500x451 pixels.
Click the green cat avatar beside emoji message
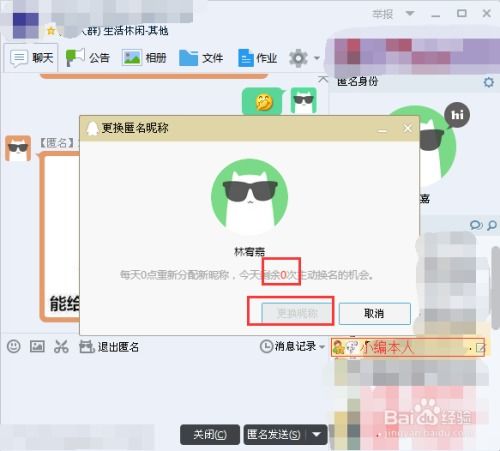(303, 101)
